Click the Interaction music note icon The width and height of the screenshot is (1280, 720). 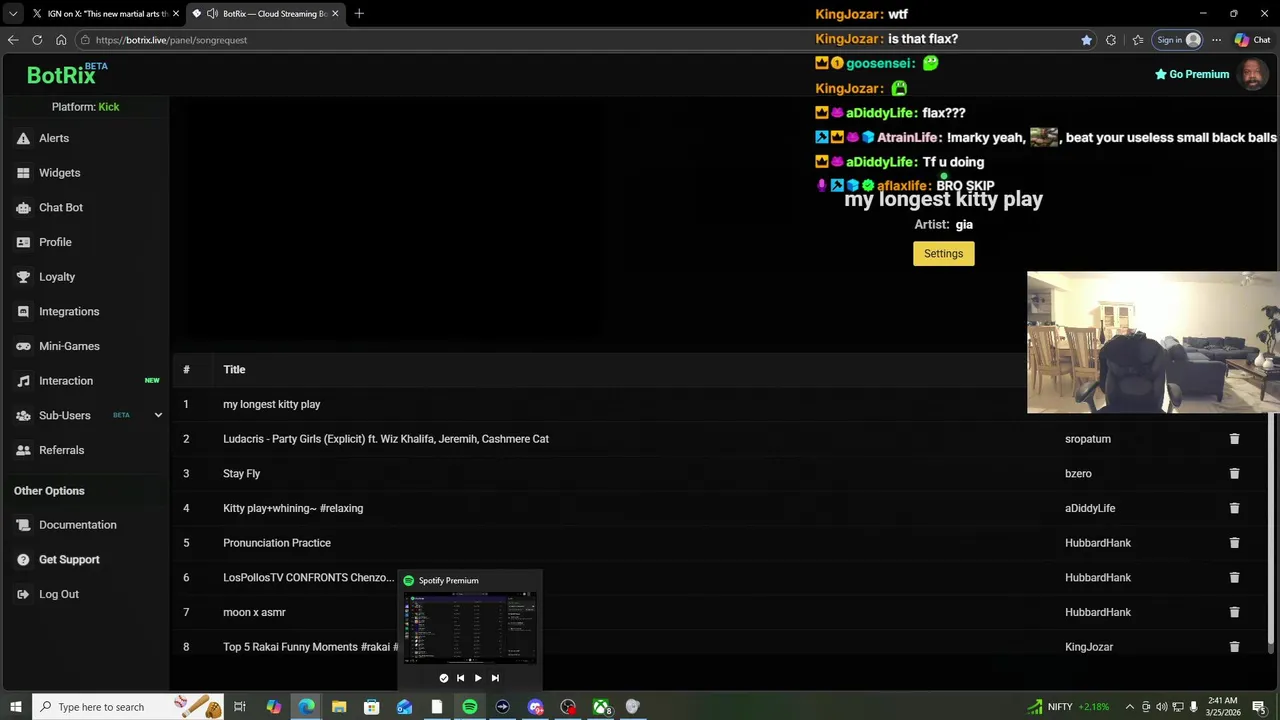(23, 381)
